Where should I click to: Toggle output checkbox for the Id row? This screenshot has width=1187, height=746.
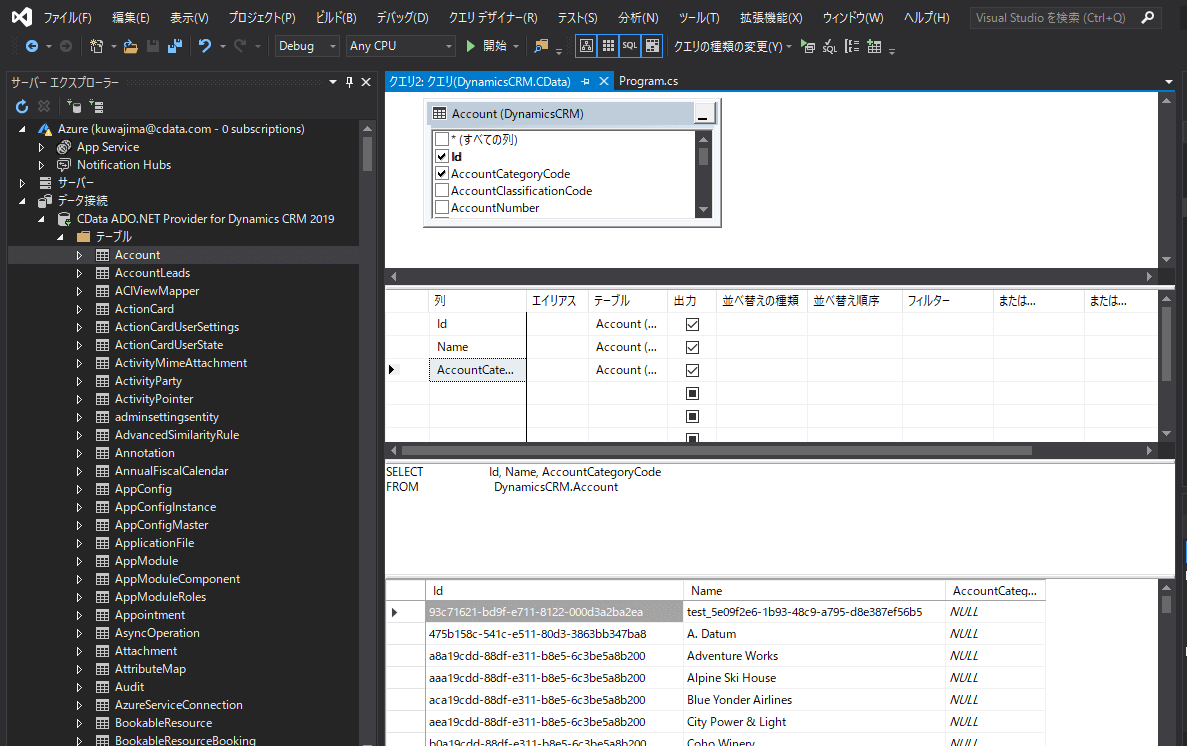click(x=692, y=324)
